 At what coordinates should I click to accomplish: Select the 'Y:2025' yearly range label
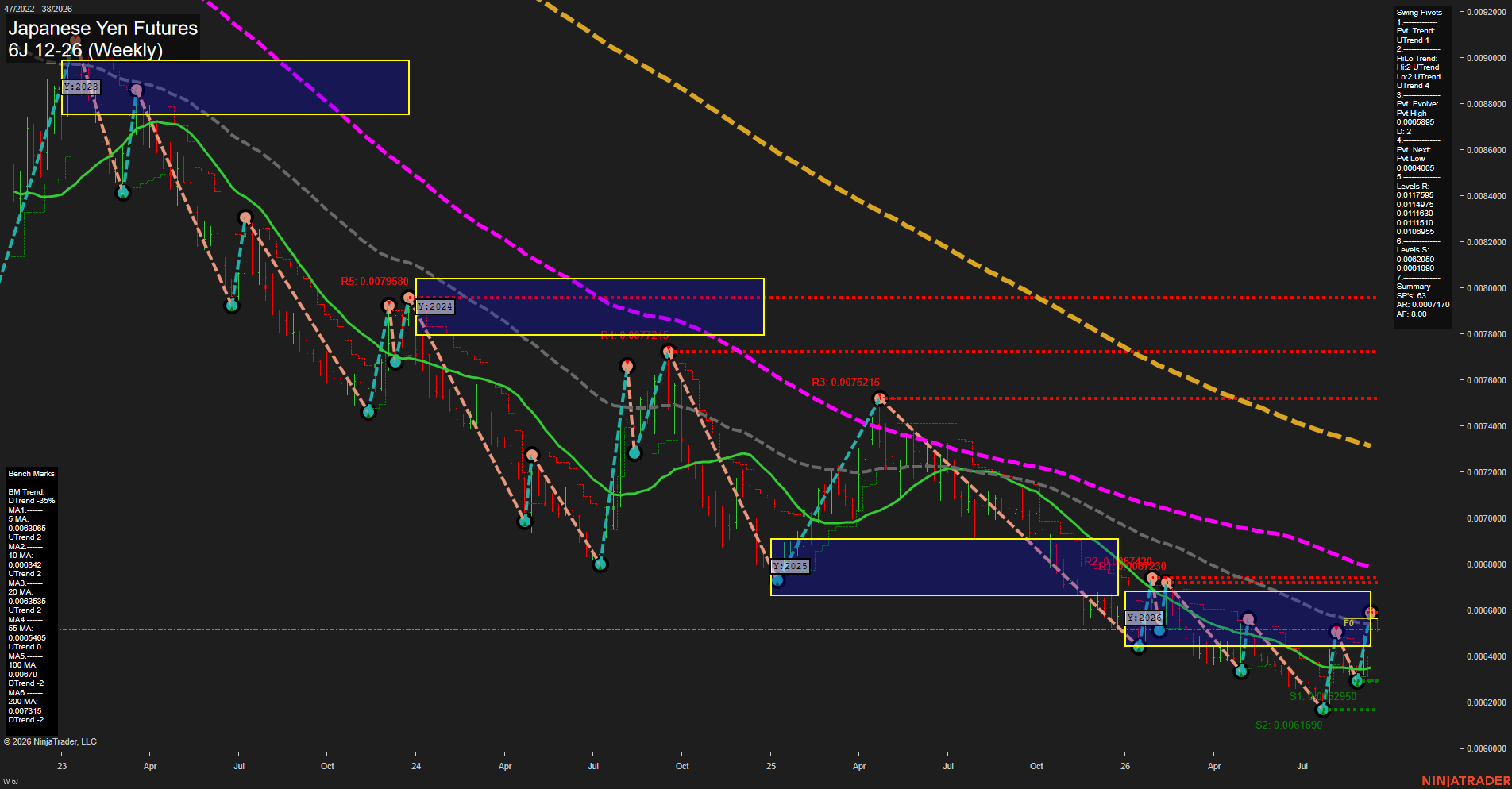click(790, 566)
